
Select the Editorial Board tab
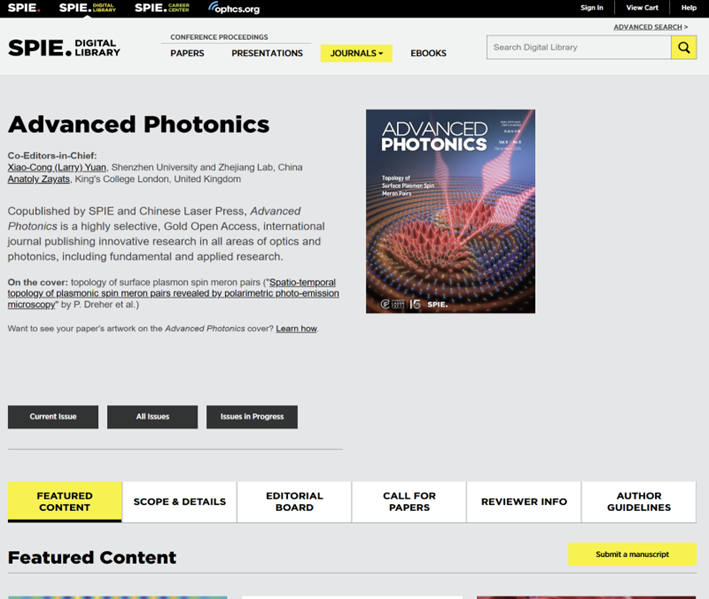coord(294,502)
